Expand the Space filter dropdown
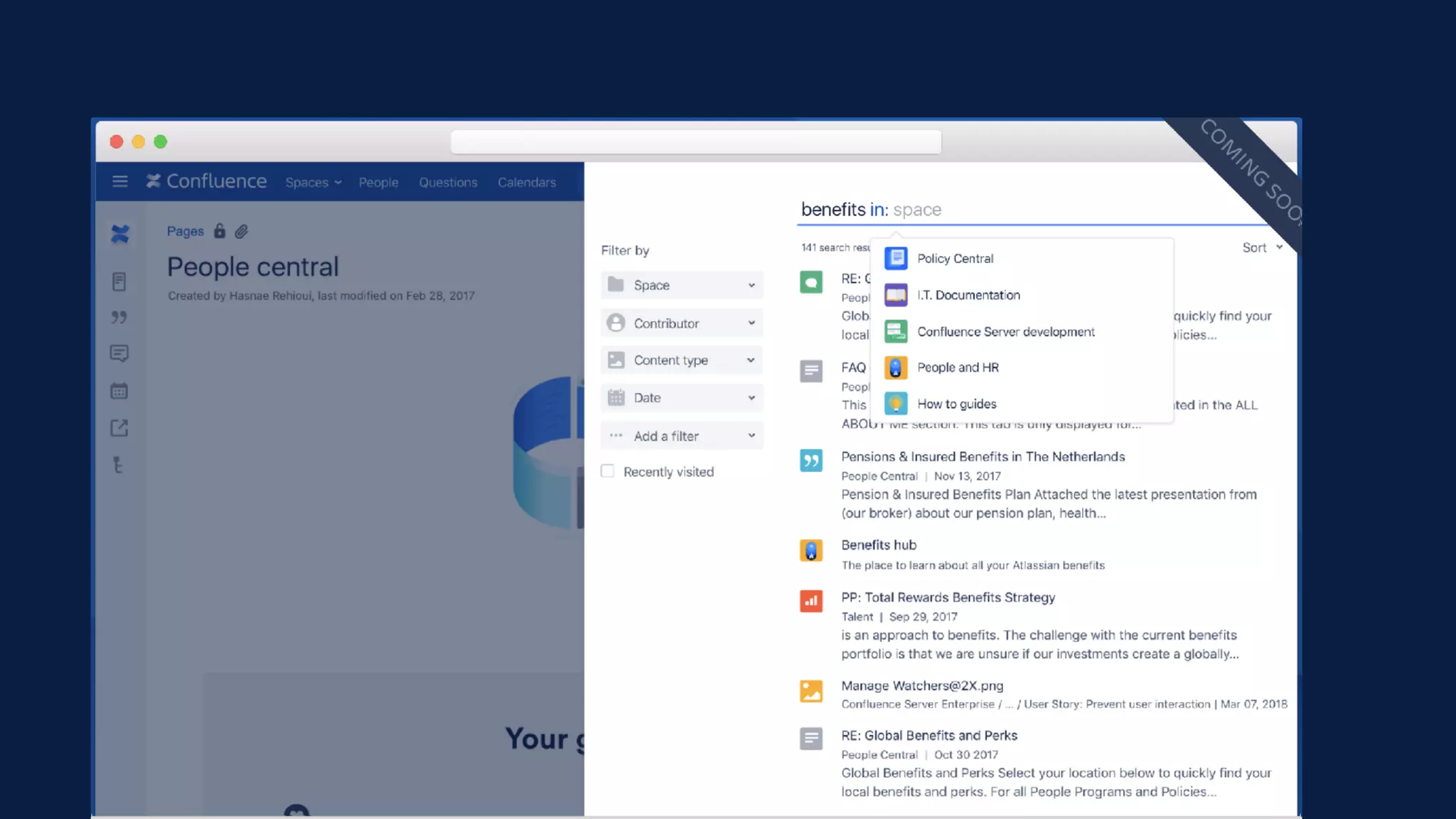The width and height of the screenshot is (1456, 819). (681, 285)
